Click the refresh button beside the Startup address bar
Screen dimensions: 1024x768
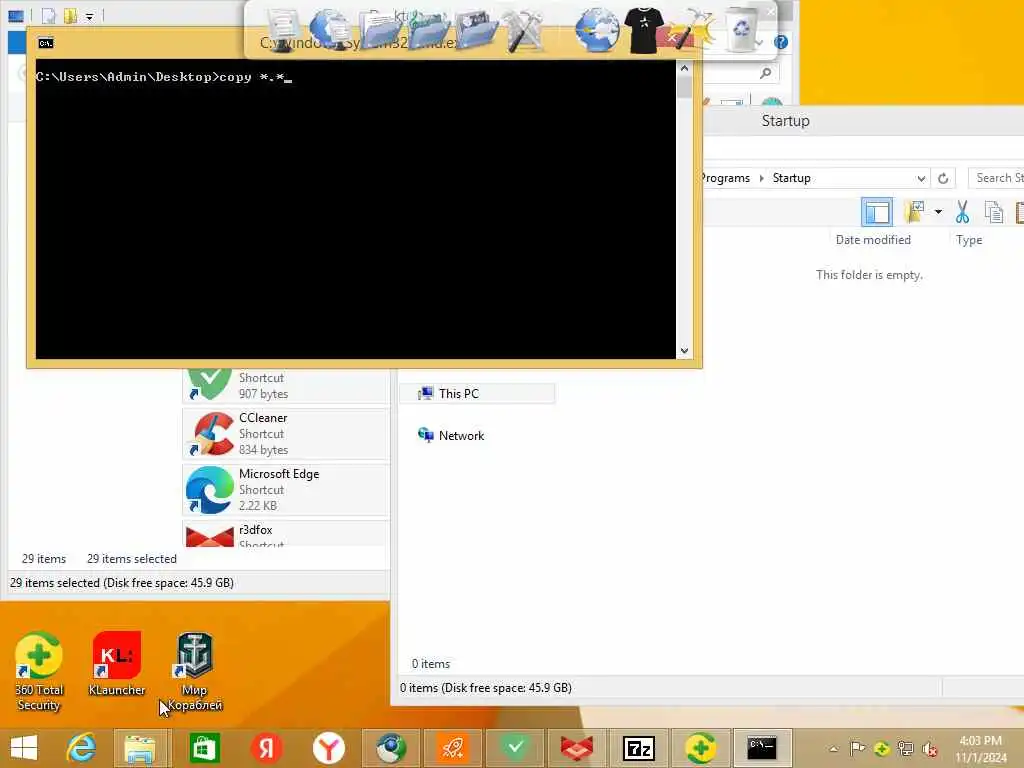943,178
